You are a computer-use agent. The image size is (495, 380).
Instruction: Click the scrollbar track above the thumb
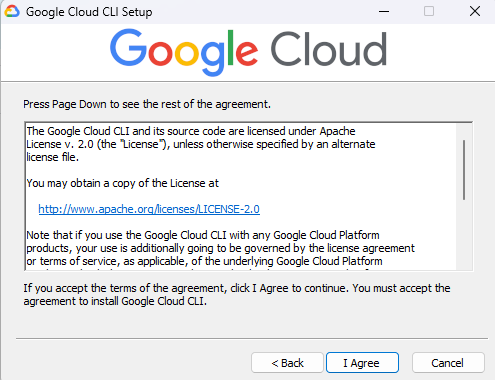[464, 132]
